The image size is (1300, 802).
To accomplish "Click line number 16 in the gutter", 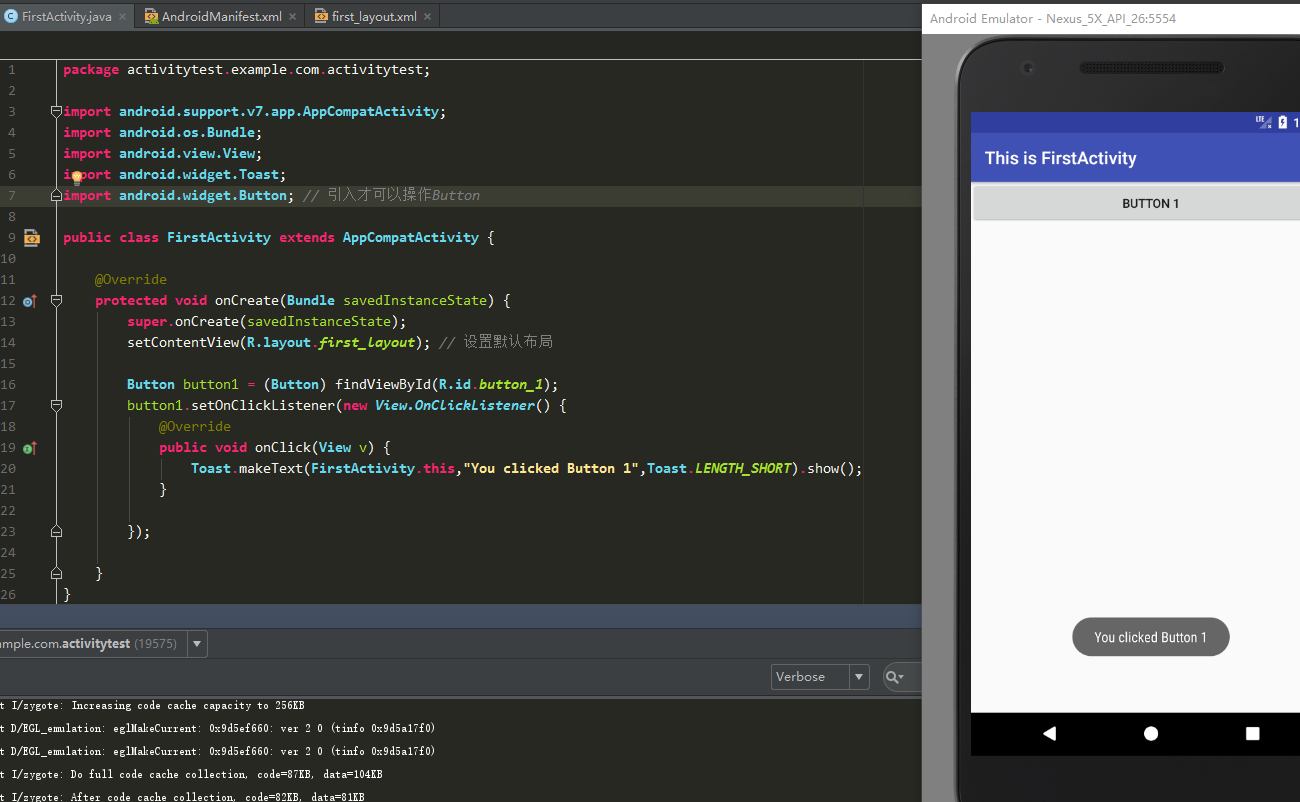I will [x=8, y=385].
